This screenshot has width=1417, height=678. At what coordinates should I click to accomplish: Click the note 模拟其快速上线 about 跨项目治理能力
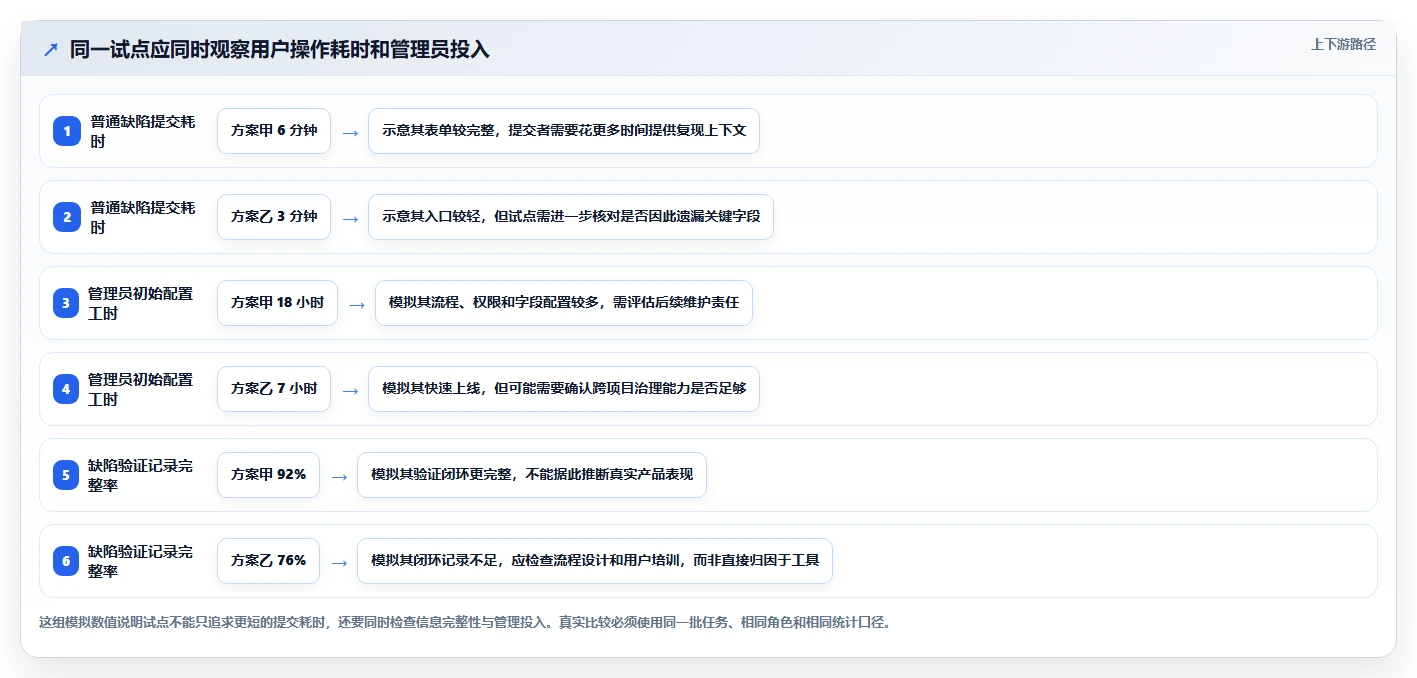(564, 389)
